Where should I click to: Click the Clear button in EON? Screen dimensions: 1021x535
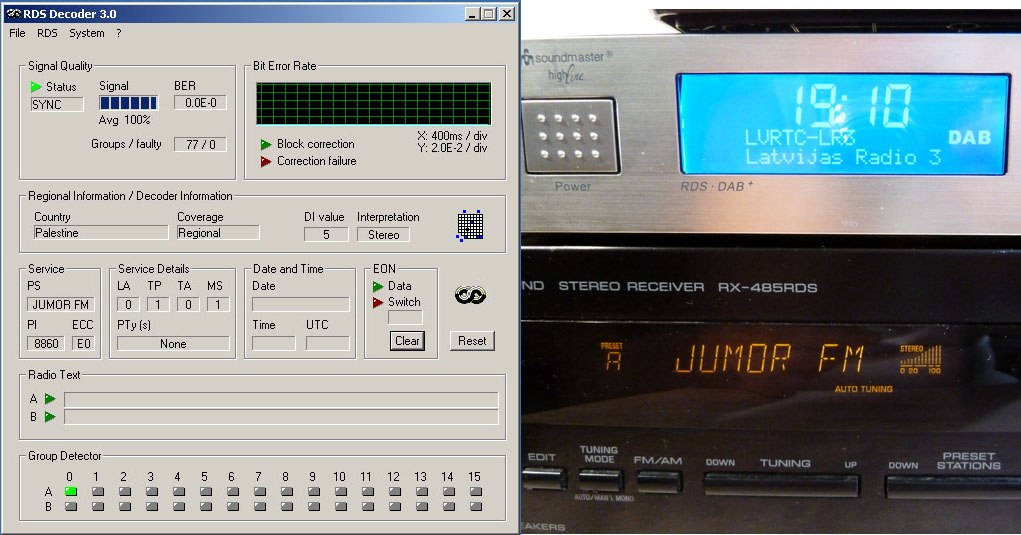tap(407, 341)
